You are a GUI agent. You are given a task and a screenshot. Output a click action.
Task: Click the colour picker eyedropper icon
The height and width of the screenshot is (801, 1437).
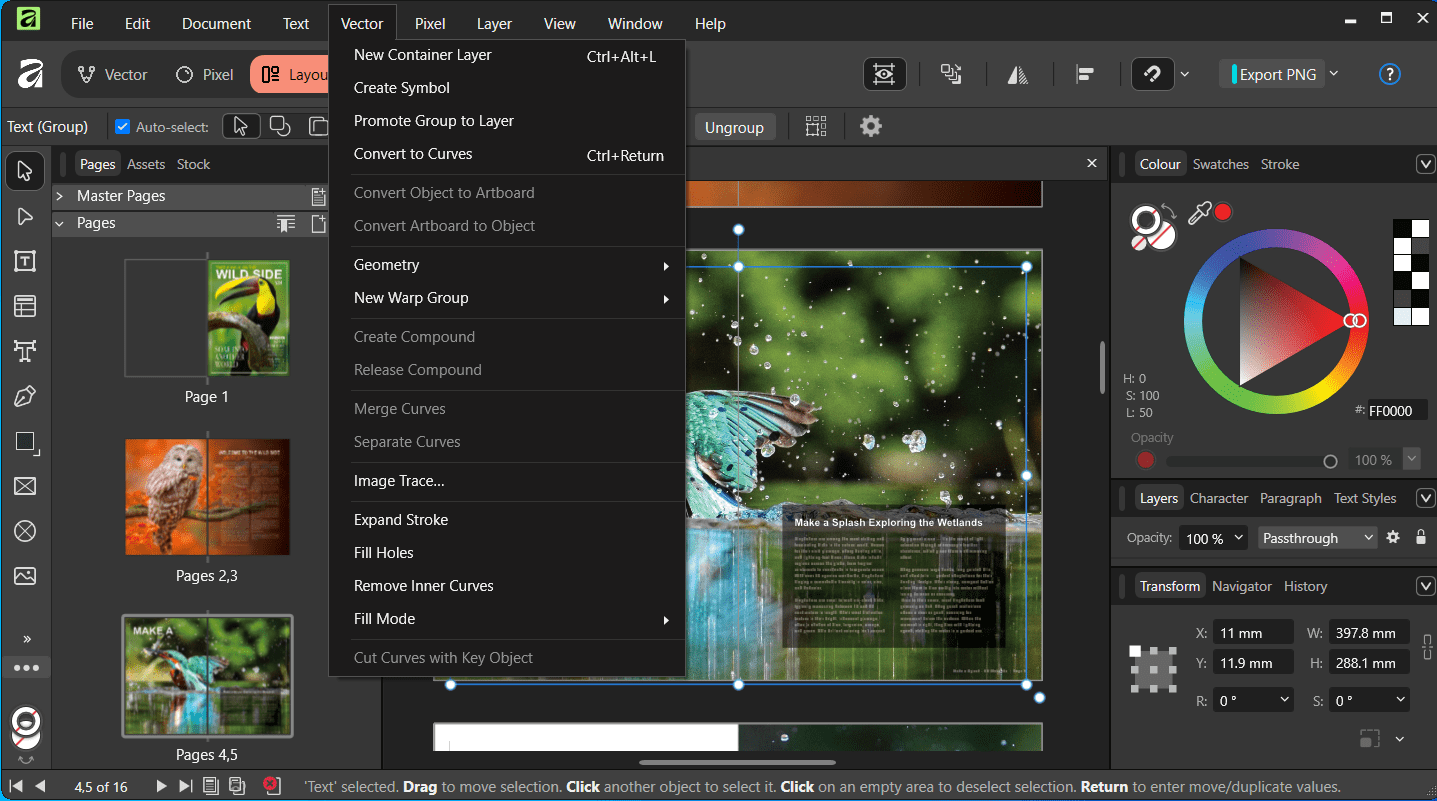tap(1197, 213)
